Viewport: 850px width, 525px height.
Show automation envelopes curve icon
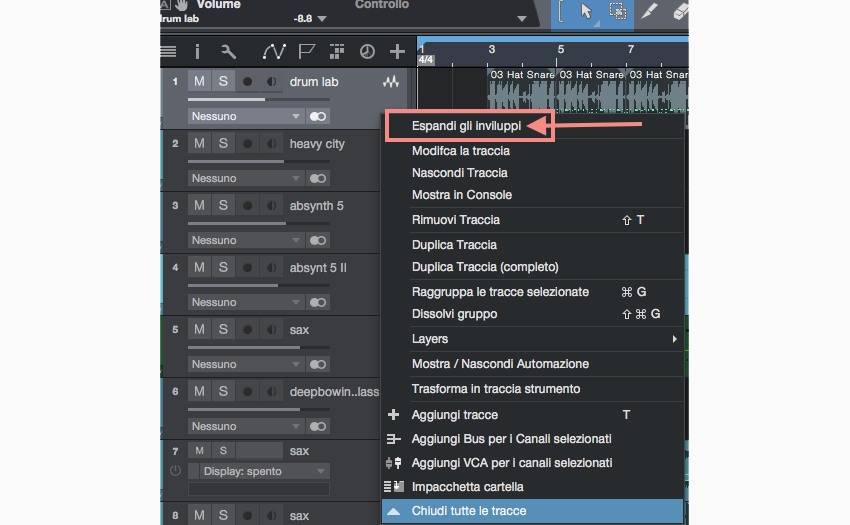tap(274, 51)
